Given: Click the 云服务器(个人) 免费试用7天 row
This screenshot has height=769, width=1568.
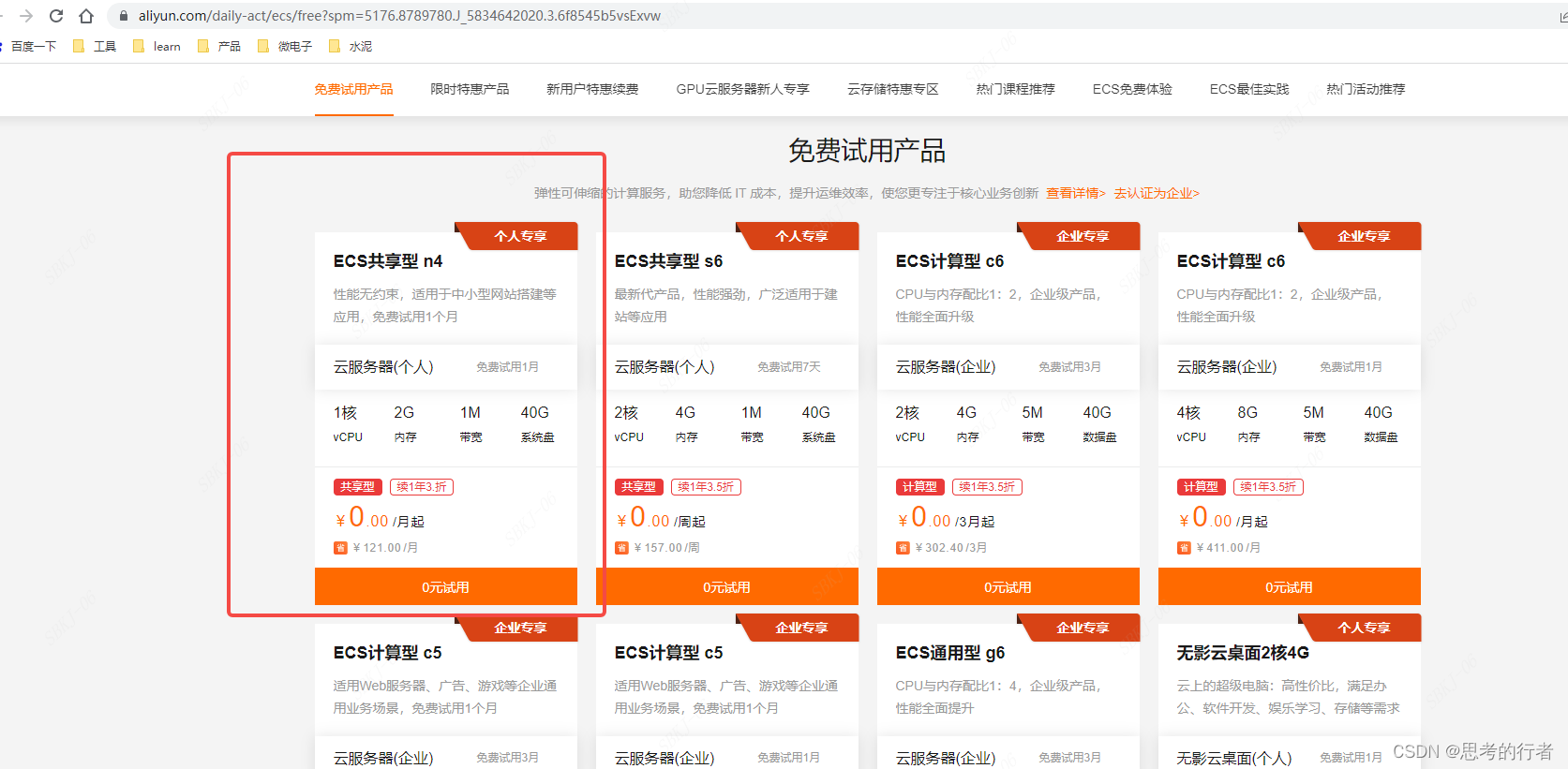Looking at the screenshot, I should click(727, 367).
